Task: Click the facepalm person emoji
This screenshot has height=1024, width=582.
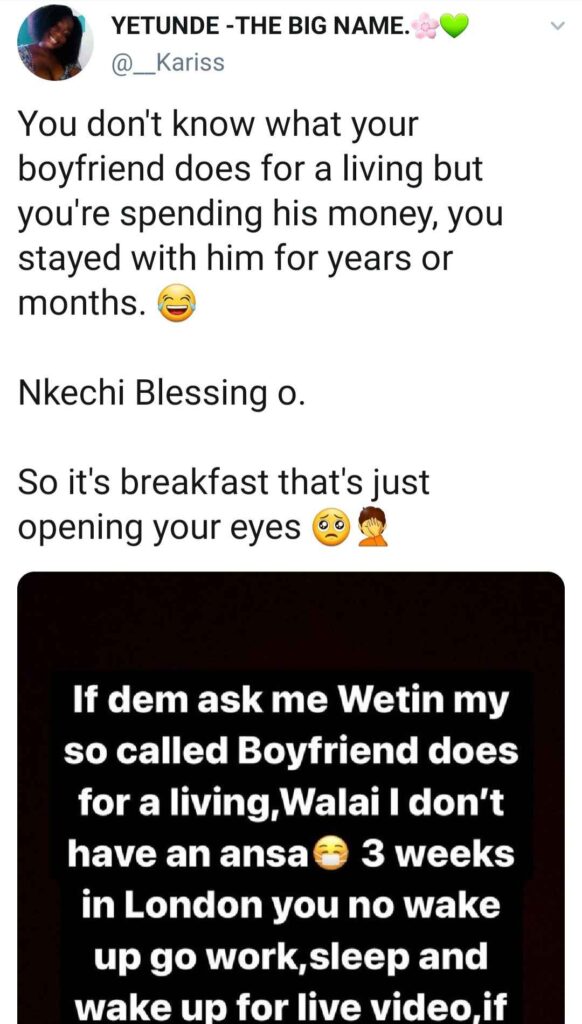Action: pos(374,527)
